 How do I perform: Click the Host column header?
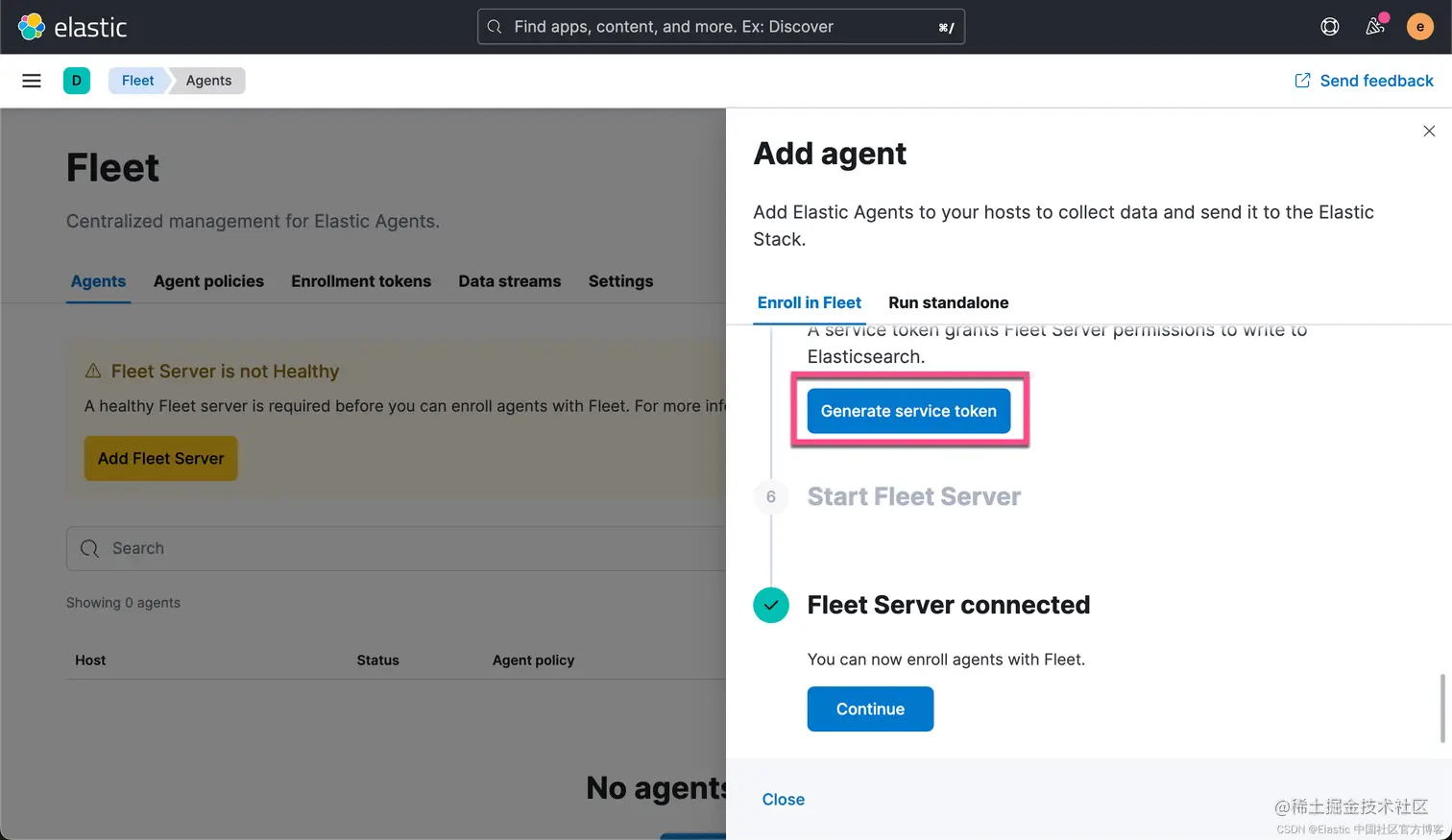tap(90, 660)
